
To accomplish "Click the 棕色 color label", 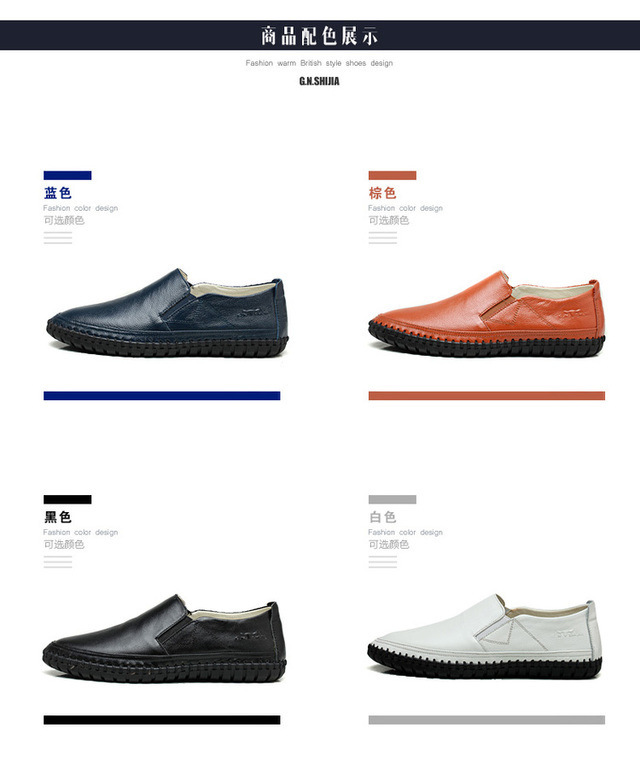I will [x=383, y=193].
